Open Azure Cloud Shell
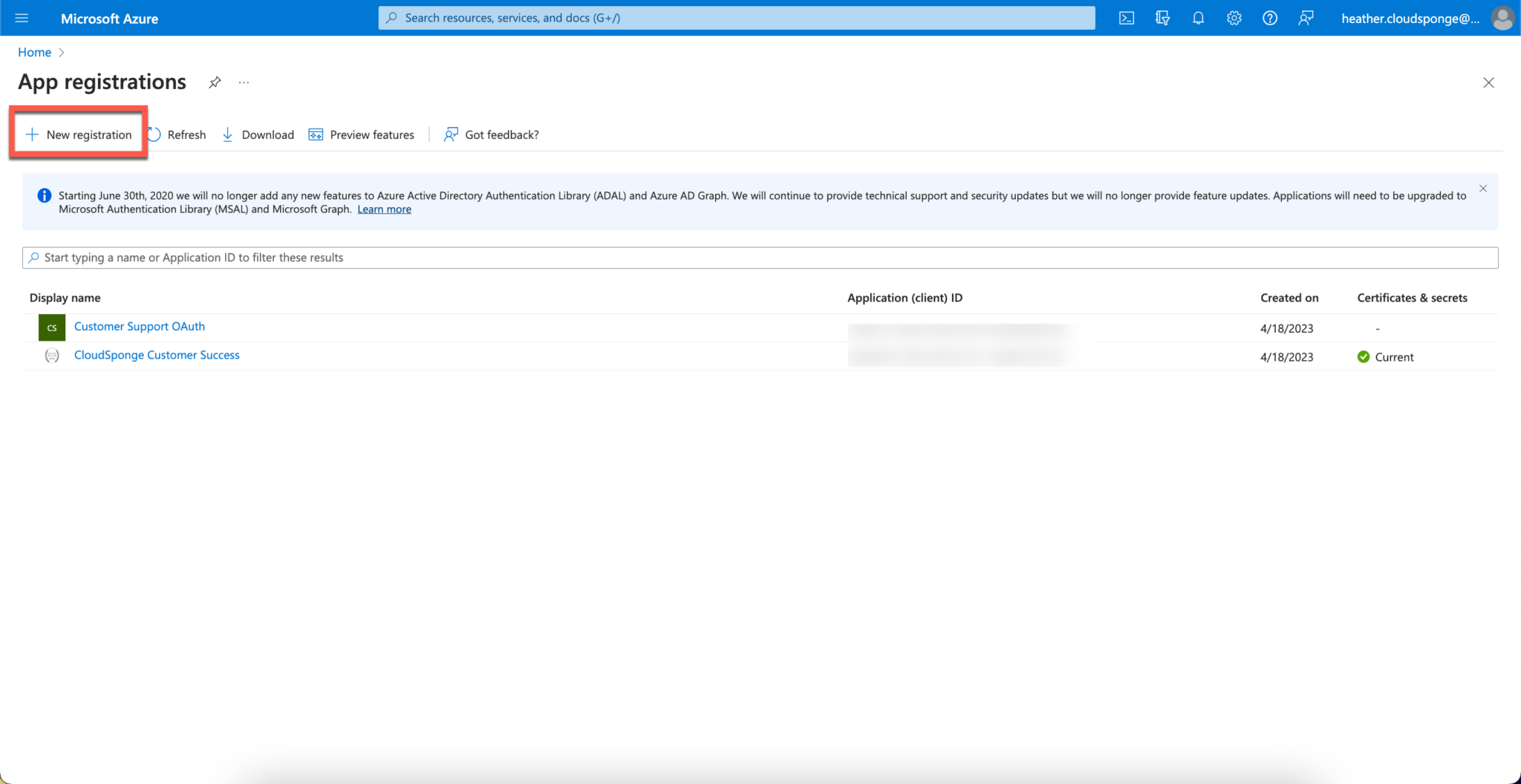Viewport: 1521px width, 784px height. point(1126,17)
